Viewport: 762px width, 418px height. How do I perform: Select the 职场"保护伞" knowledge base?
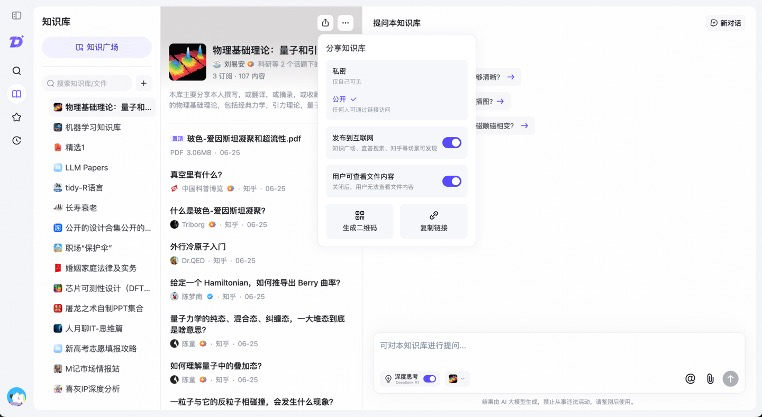(x=103, y=248)
